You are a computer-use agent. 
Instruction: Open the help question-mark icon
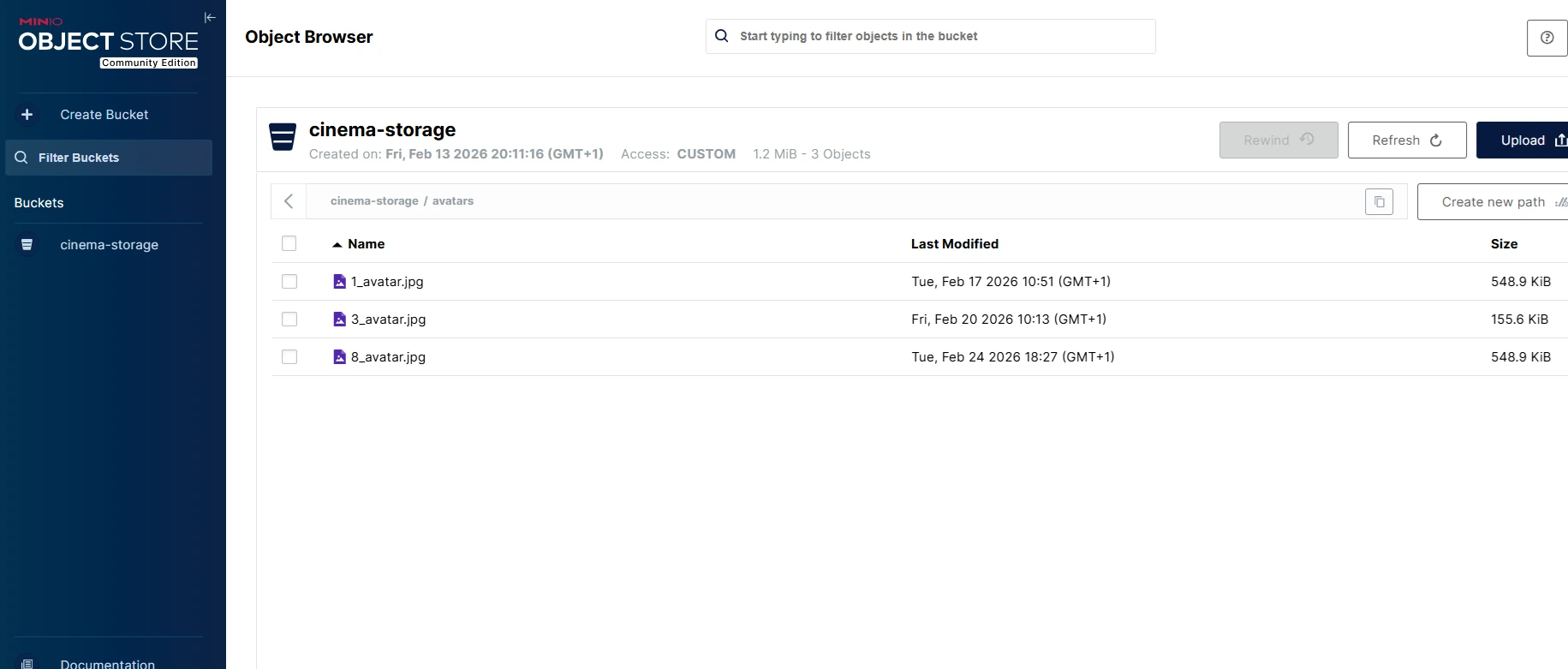click(x=1547, y=38)
